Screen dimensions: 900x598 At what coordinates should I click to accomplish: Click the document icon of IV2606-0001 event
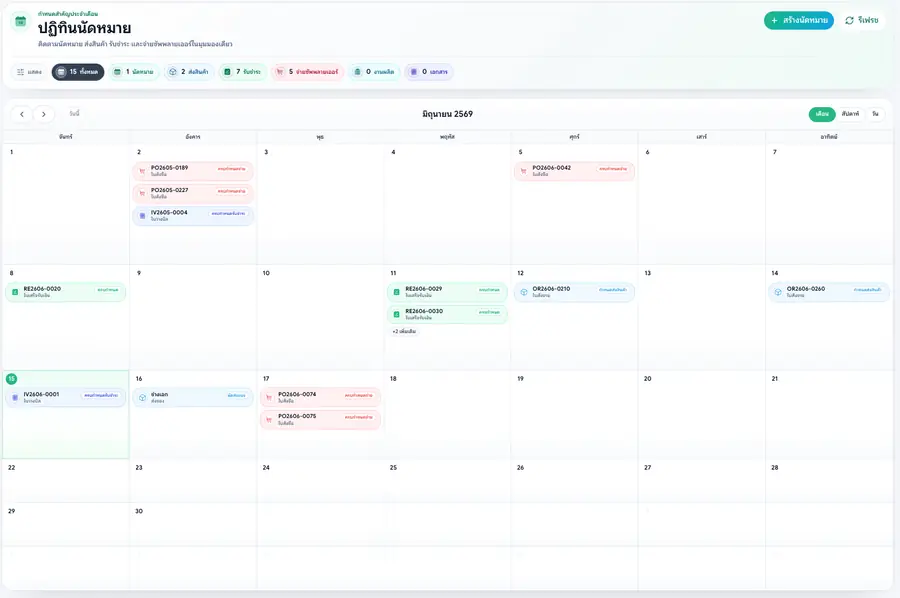click(x=15, y=398)
